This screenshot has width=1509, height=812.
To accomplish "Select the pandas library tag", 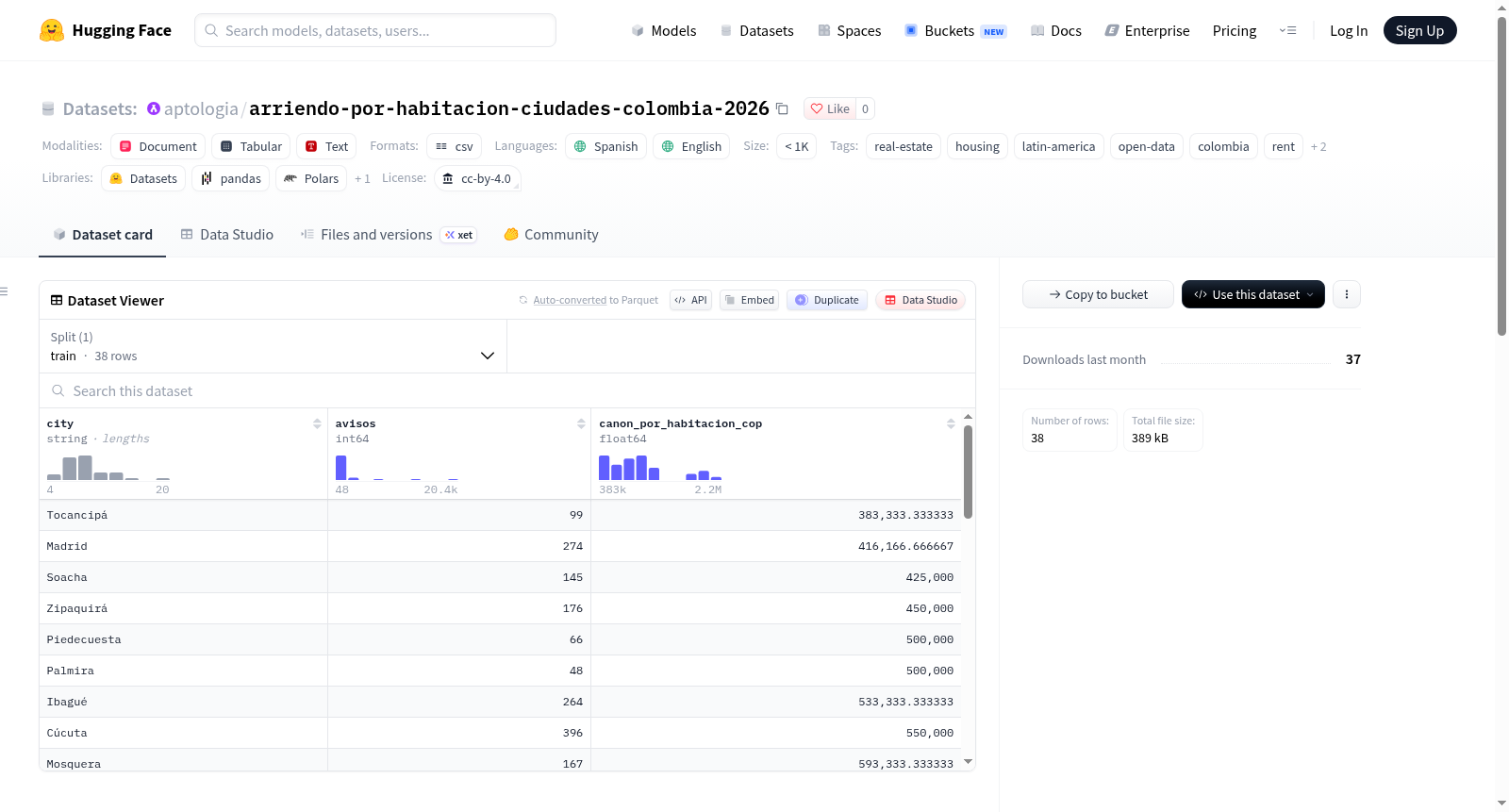I will pyautogui.click(x=231, y=178).
